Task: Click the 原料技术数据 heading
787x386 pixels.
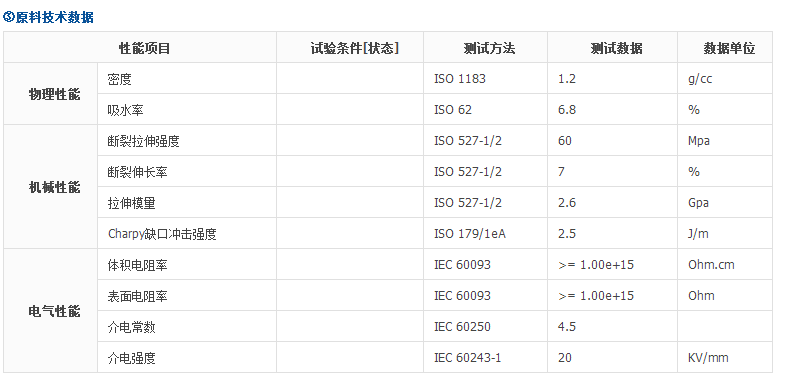Action: pos(55,17)
